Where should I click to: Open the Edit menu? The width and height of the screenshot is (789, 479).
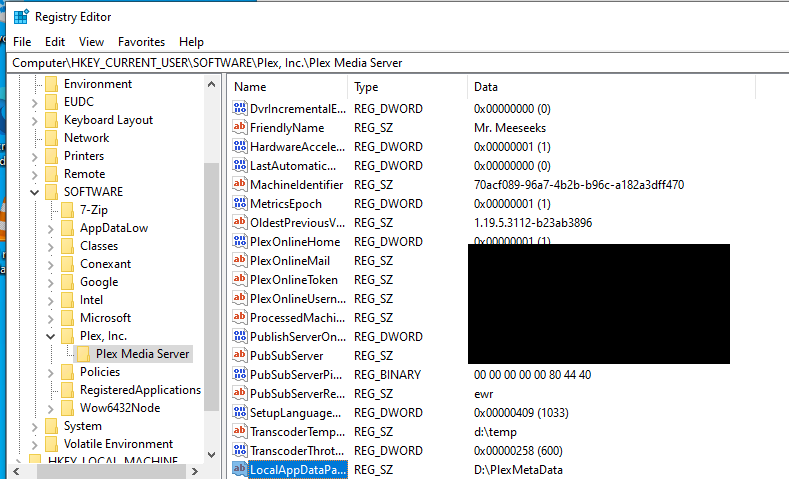pyautogui.click(x=55, y=42)
